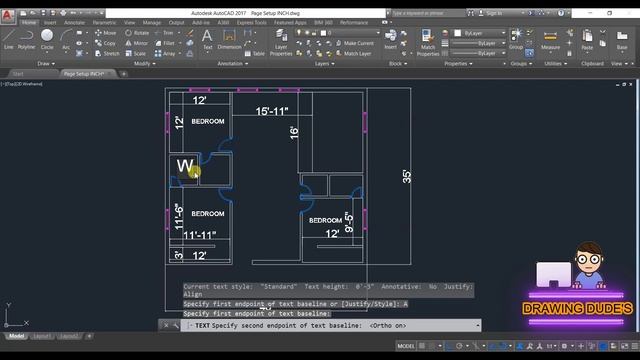Toggle clean screen icon in status bar

pyautogui.click(x=624, y=346)
